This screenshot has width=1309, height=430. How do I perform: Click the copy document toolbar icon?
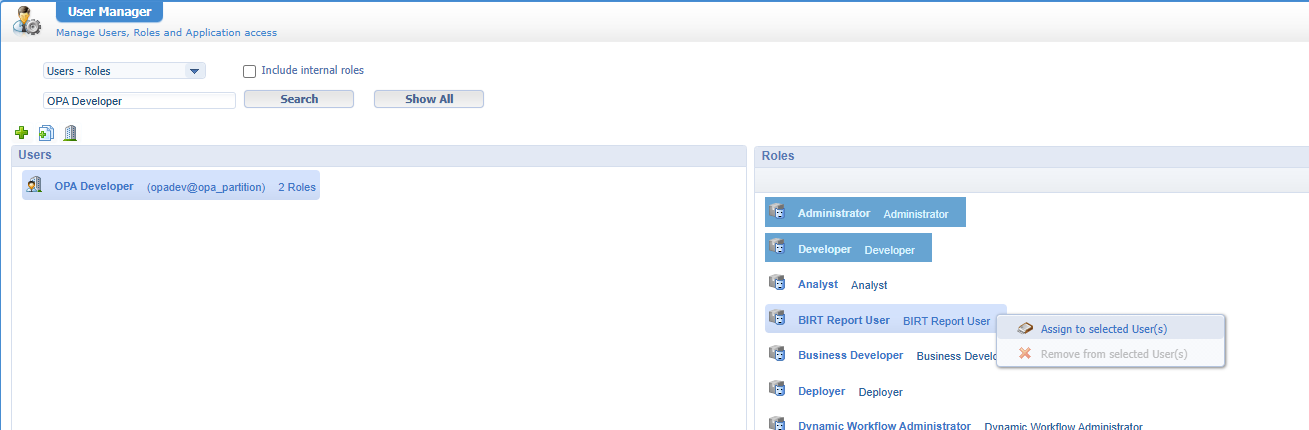(46, 133)
